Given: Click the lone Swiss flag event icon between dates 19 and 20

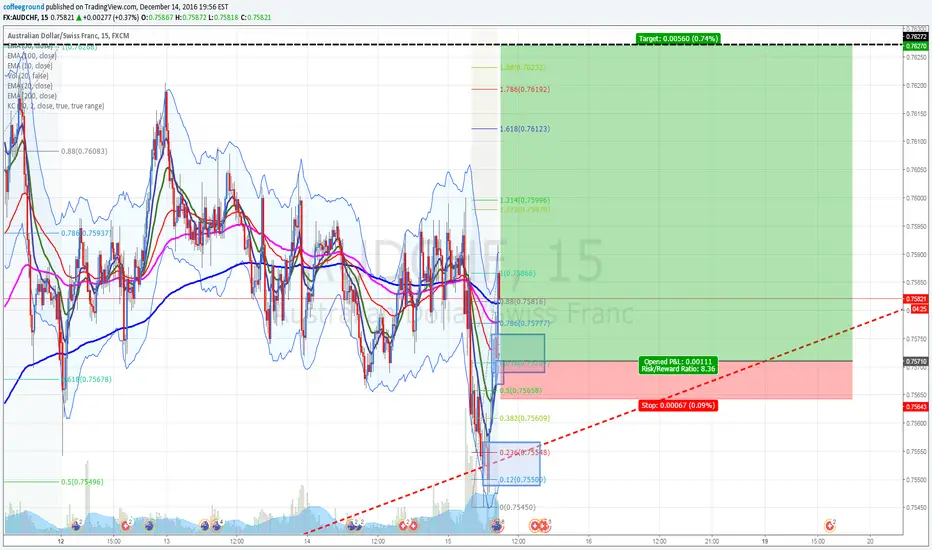Looking at the screenshot, I should pyautogui.click(x=829, y=526).
